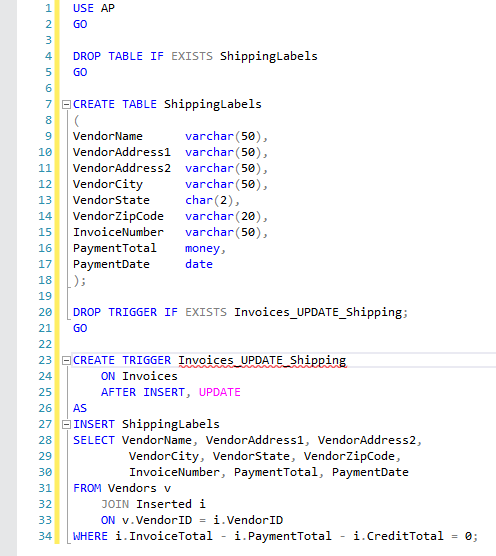Click line number 3 in the gutter

click(x=49, y=40)
